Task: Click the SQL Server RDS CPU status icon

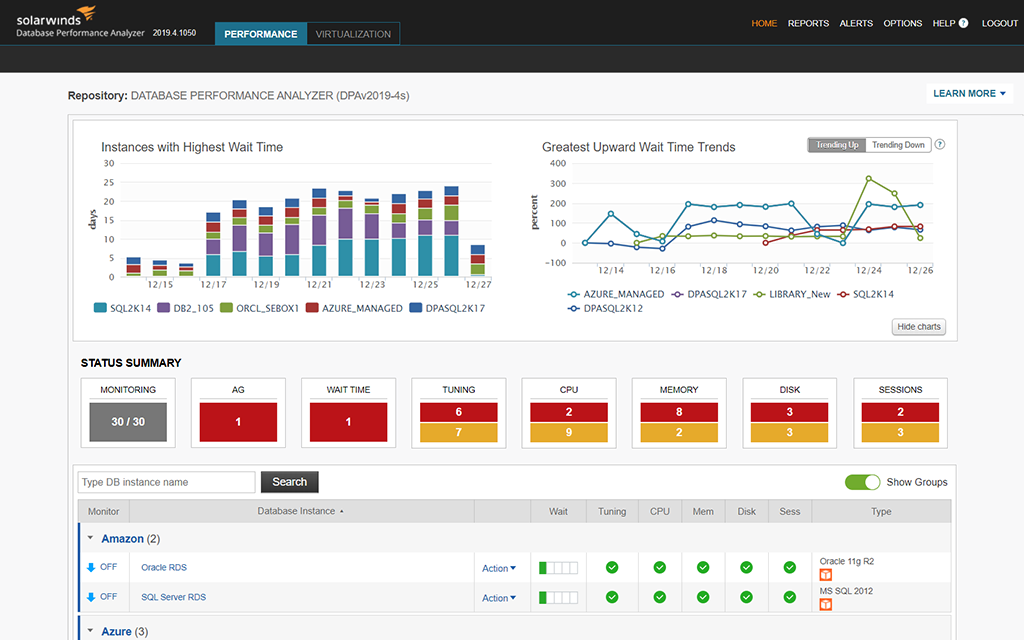Action: click(660, 598)
